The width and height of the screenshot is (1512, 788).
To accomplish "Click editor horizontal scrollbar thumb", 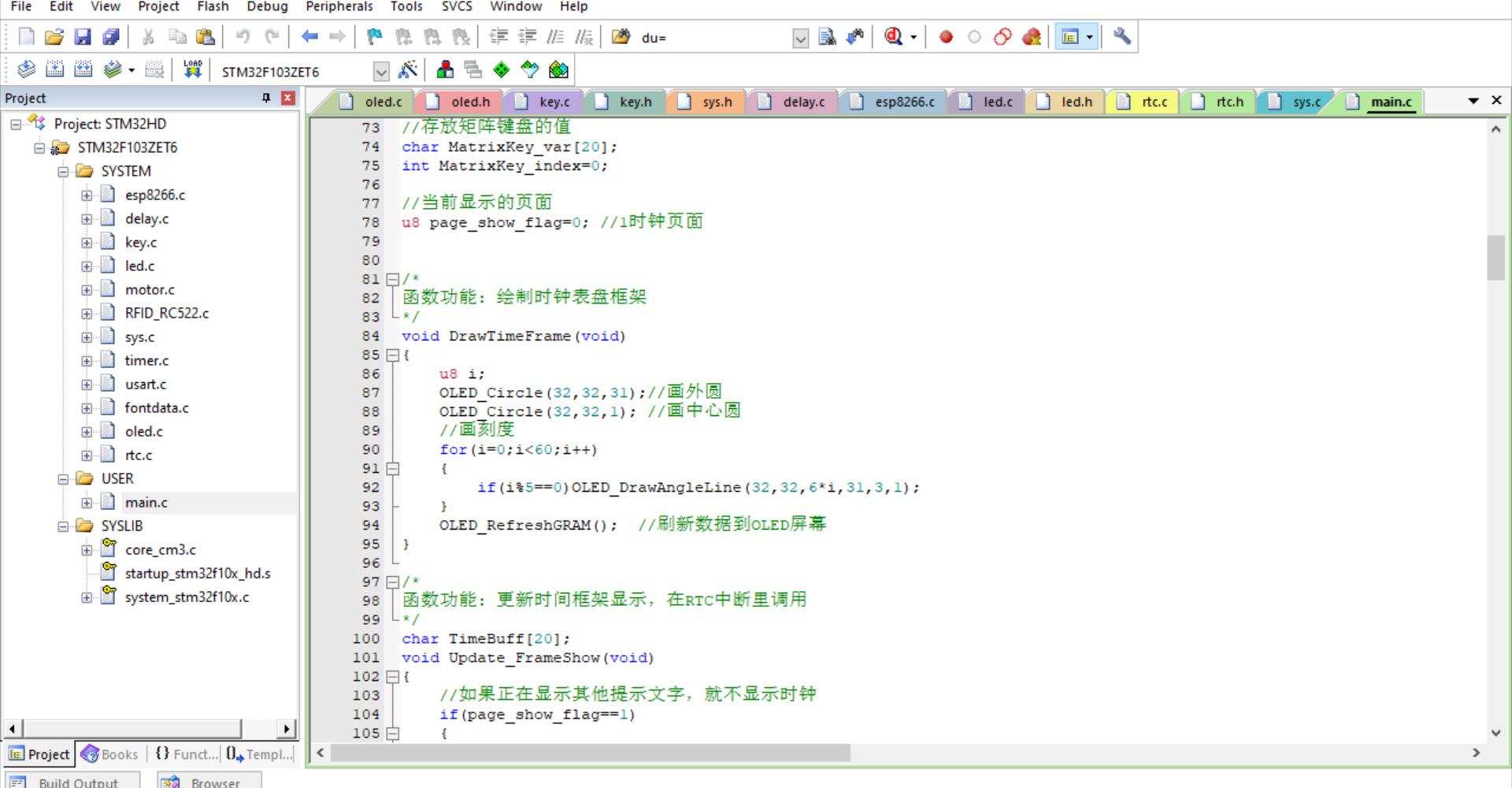I will (590, 753).
